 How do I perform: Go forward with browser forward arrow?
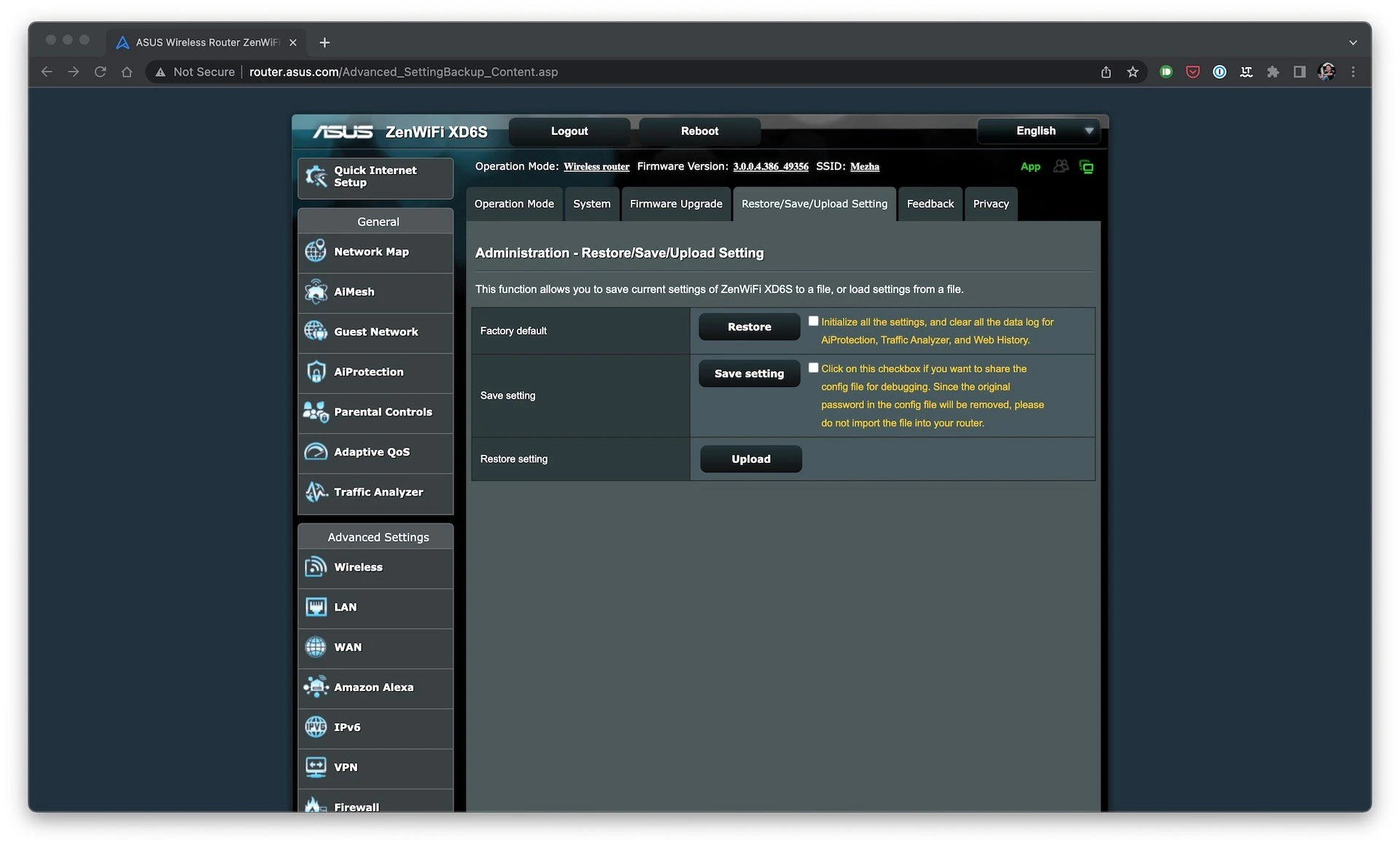pos(74,72)
